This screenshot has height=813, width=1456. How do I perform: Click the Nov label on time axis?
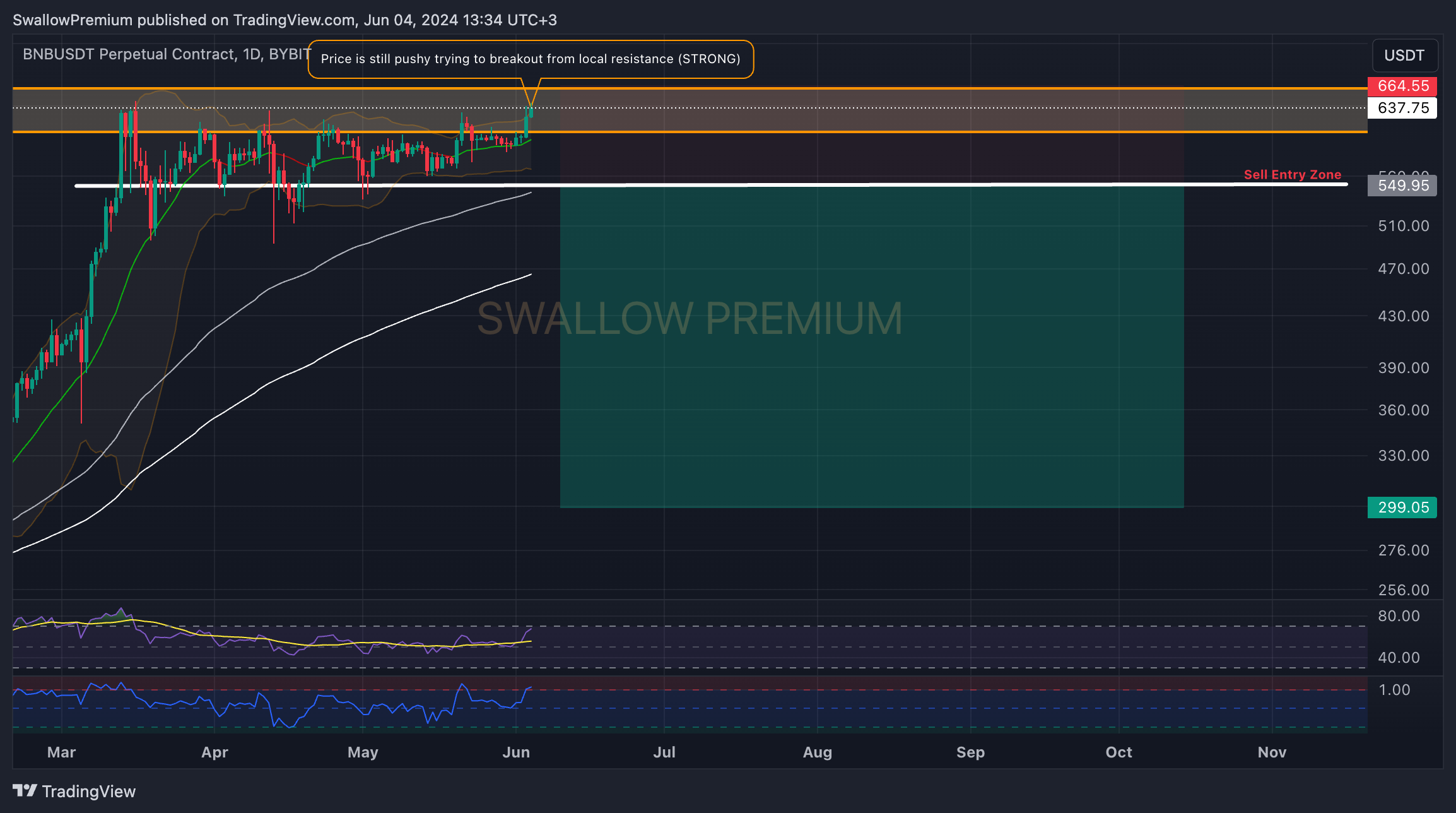tap(1272, 752)
